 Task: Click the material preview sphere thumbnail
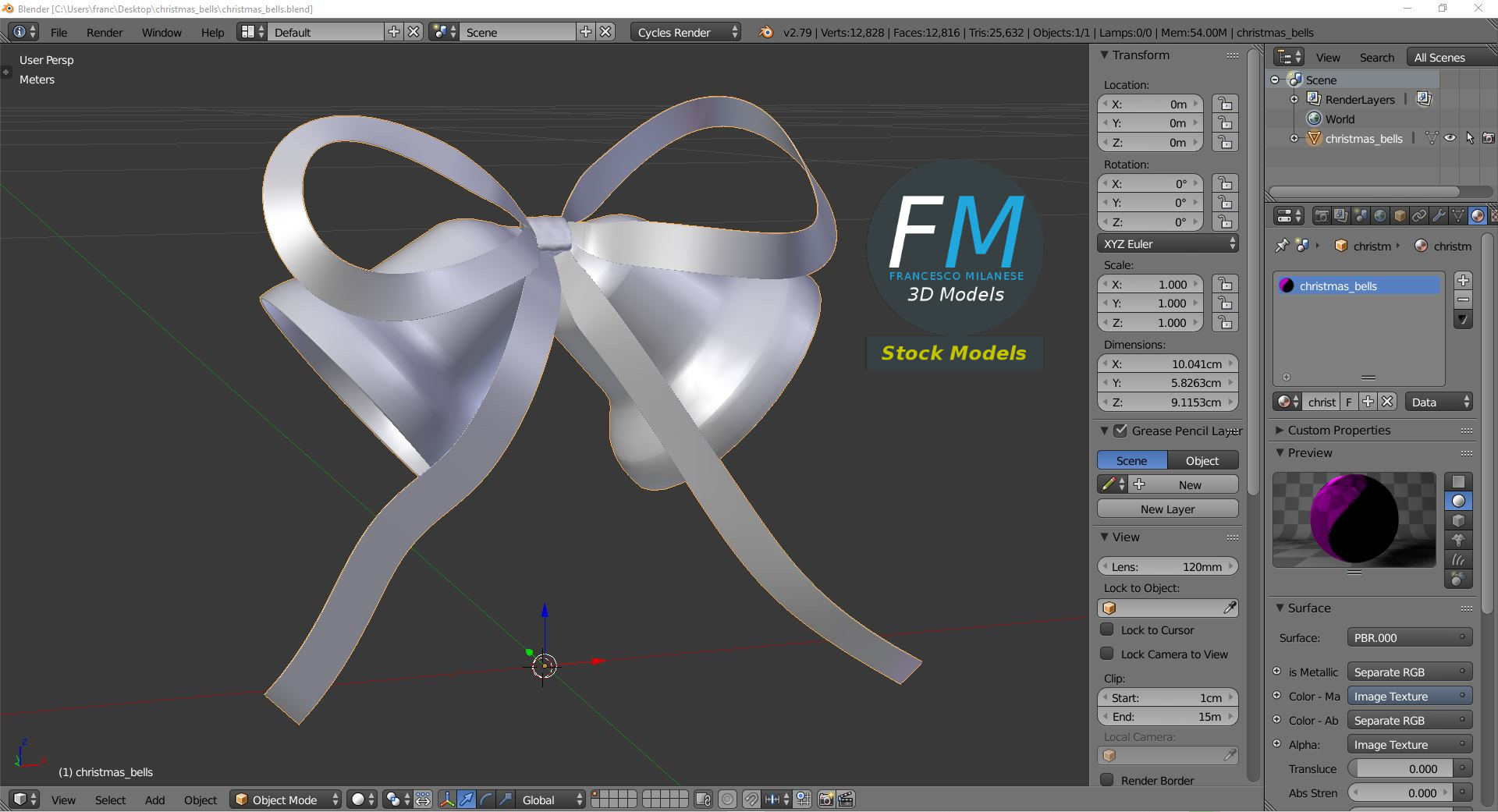(1354, 519)
